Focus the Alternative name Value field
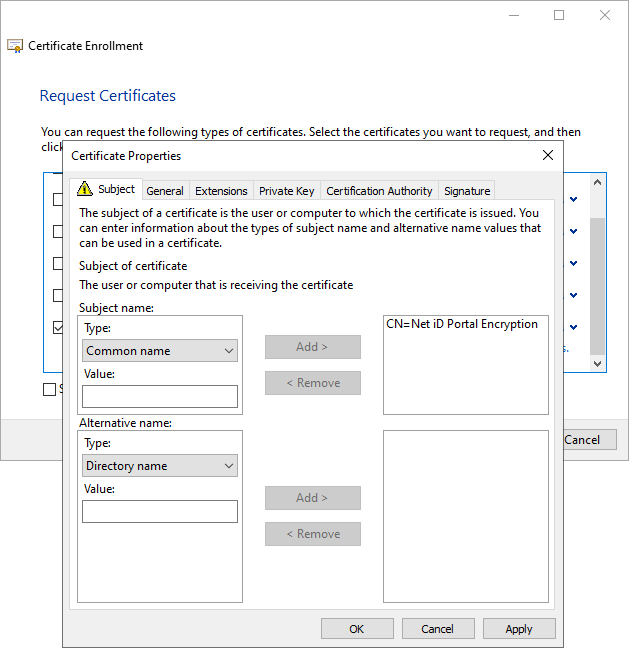This screenshot has width=629, height=648. coord(160,512)
